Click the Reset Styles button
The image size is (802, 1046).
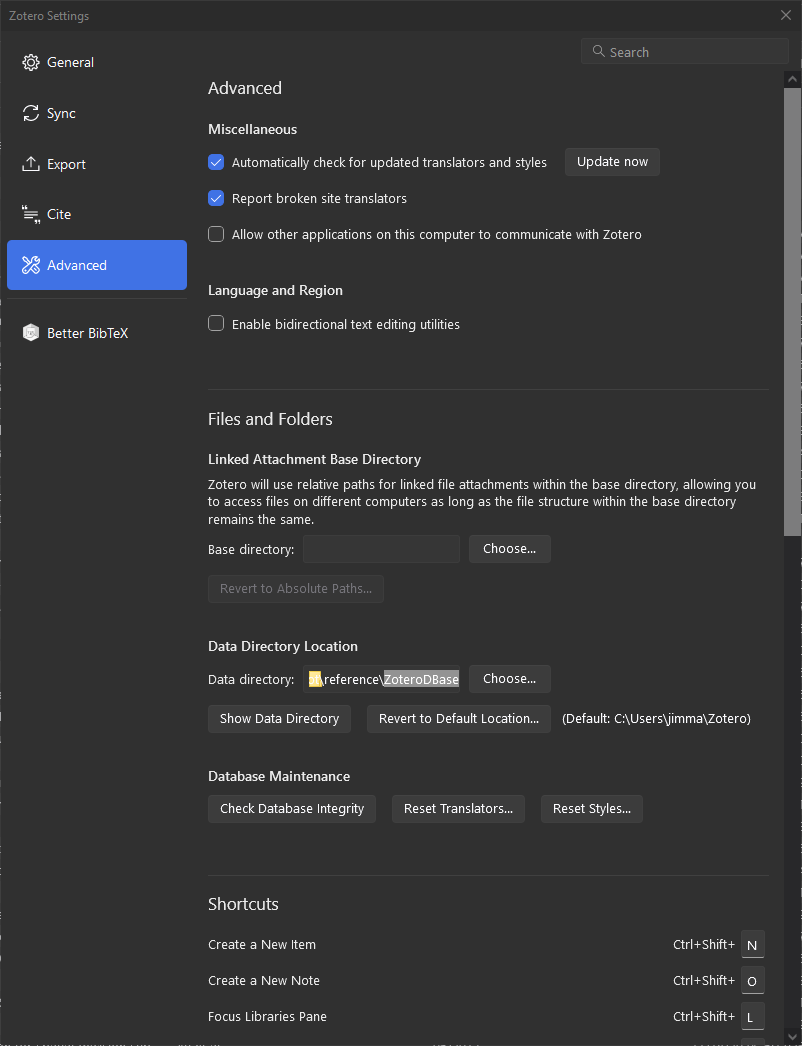(x=592, y=809)
